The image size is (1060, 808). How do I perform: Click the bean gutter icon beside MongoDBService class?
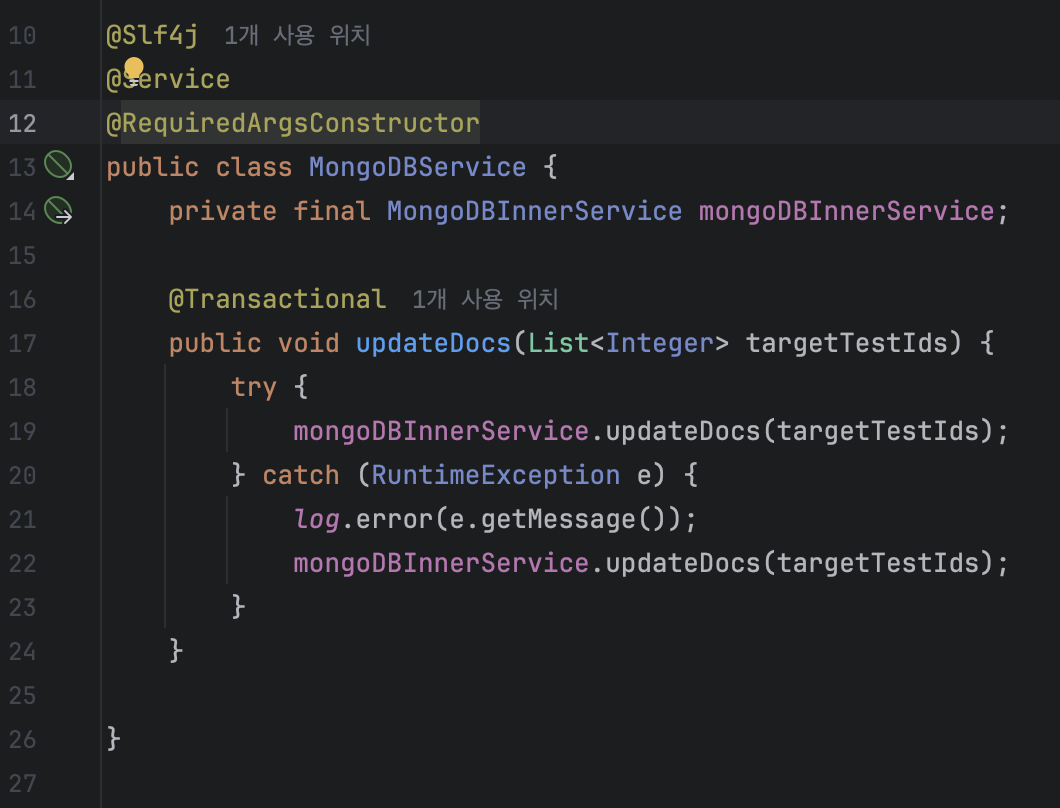58,164
